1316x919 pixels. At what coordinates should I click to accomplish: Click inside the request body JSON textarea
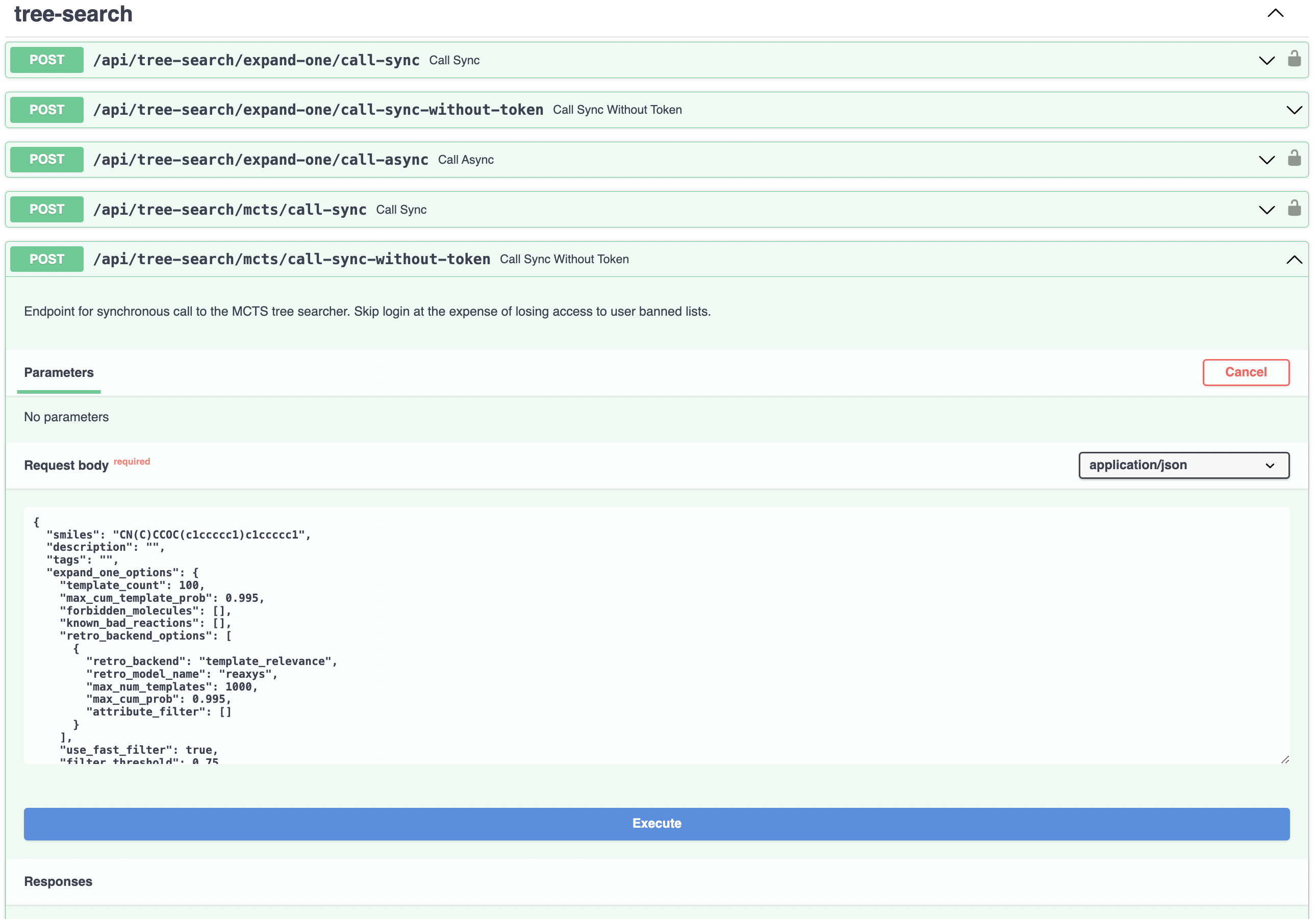tap(656, 635)
